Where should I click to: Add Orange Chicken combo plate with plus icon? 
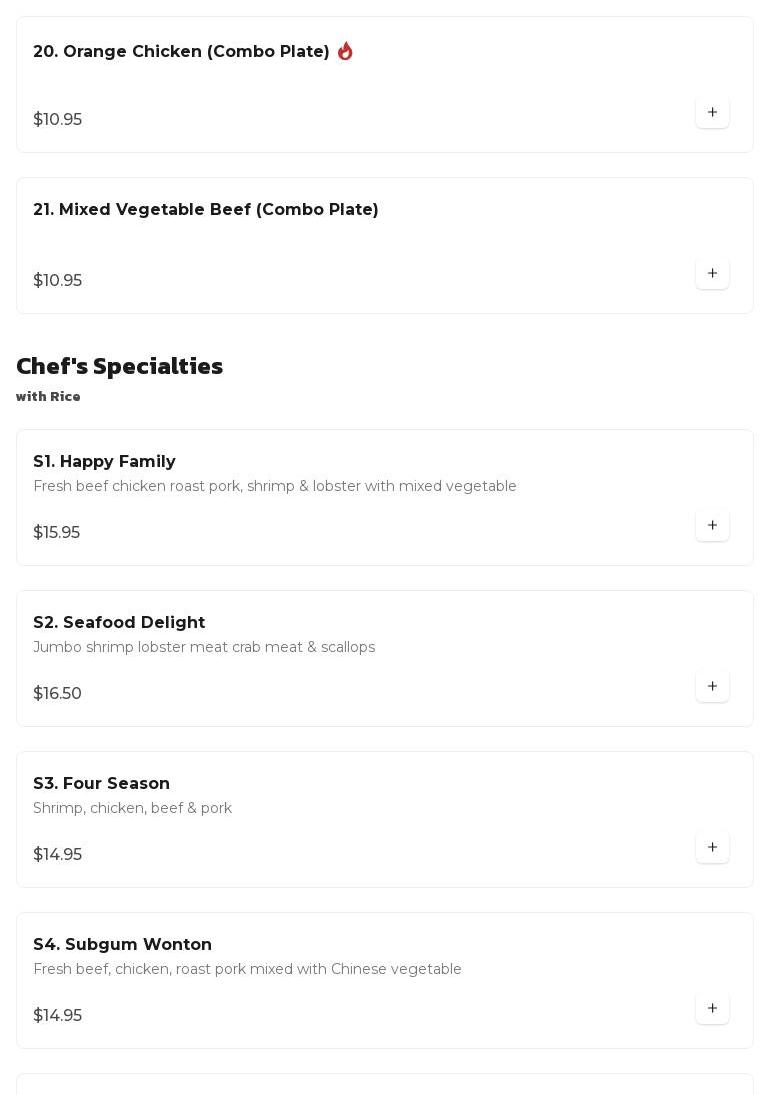coord(712,113)
